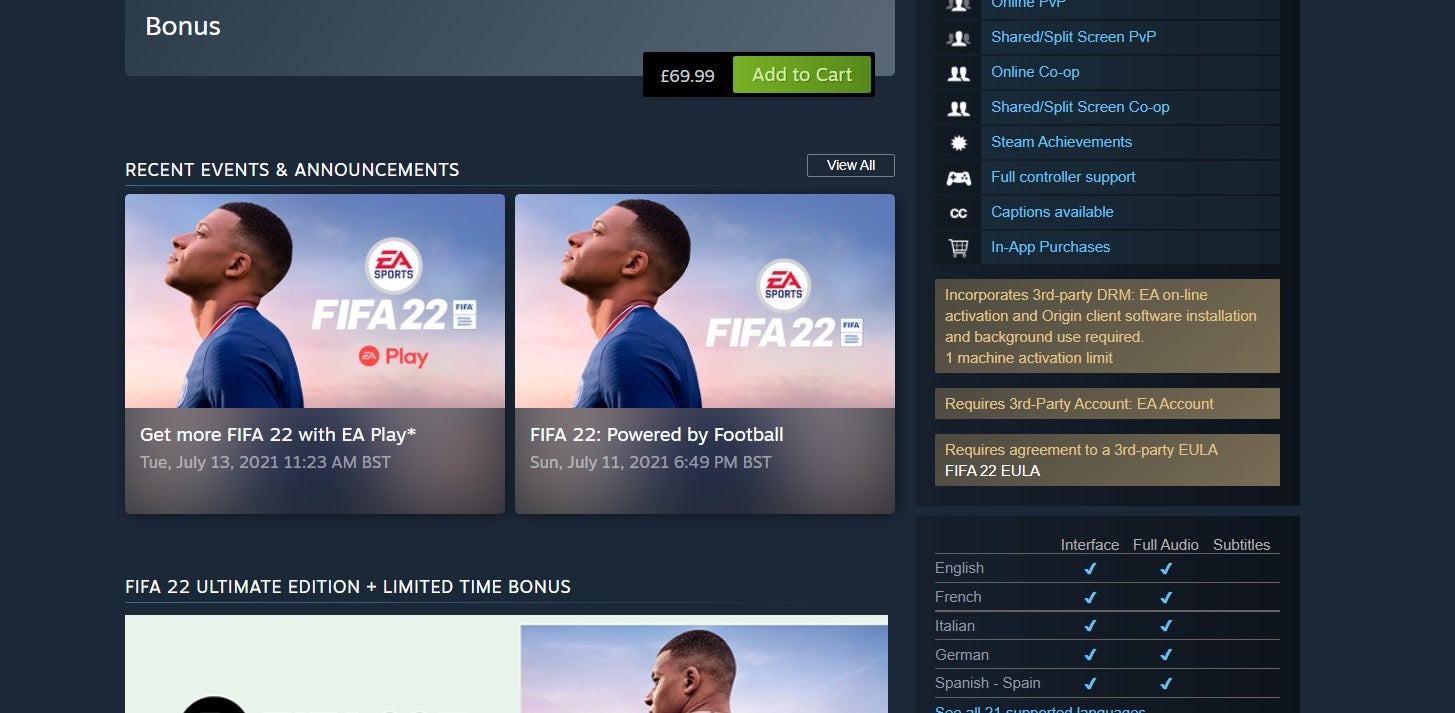Image resolution: width=1455 pixels, height=713 pixels.
Task: Open the 'Get more FIFA 22 with EA Play' announcement
Action: click(315, 354)
